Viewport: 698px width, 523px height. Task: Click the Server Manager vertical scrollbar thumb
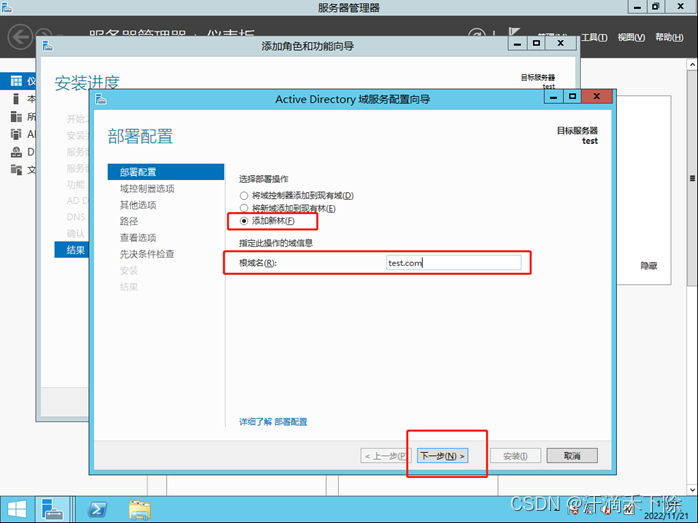coord(692,178)
